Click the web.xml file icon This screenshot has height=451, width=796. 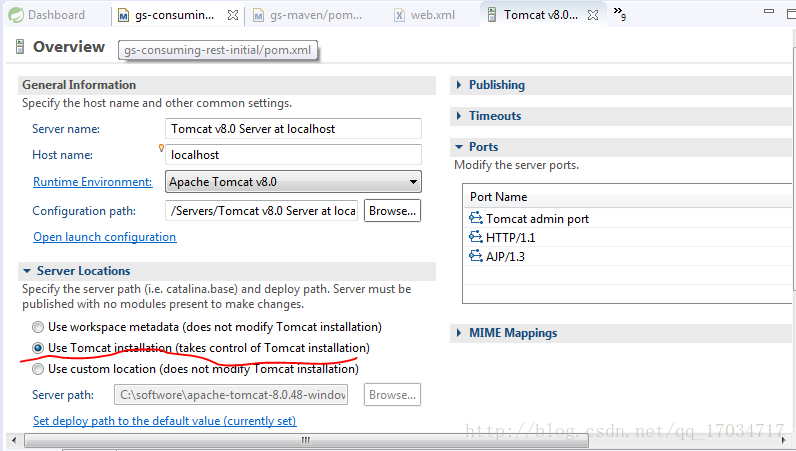tap(400, 16)
